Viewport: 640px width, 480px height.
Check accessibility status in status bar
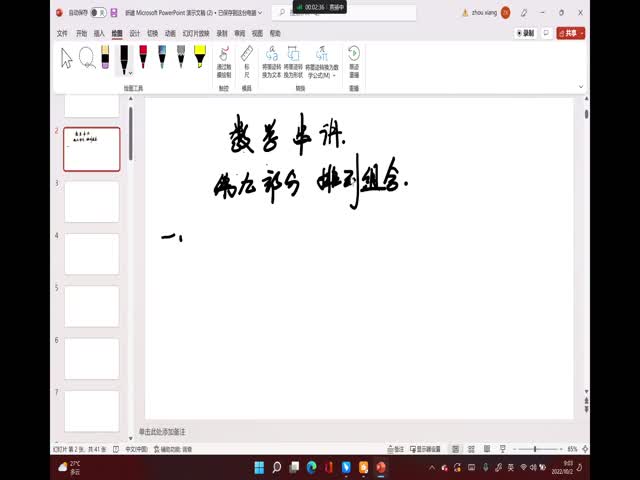[173, 449]
